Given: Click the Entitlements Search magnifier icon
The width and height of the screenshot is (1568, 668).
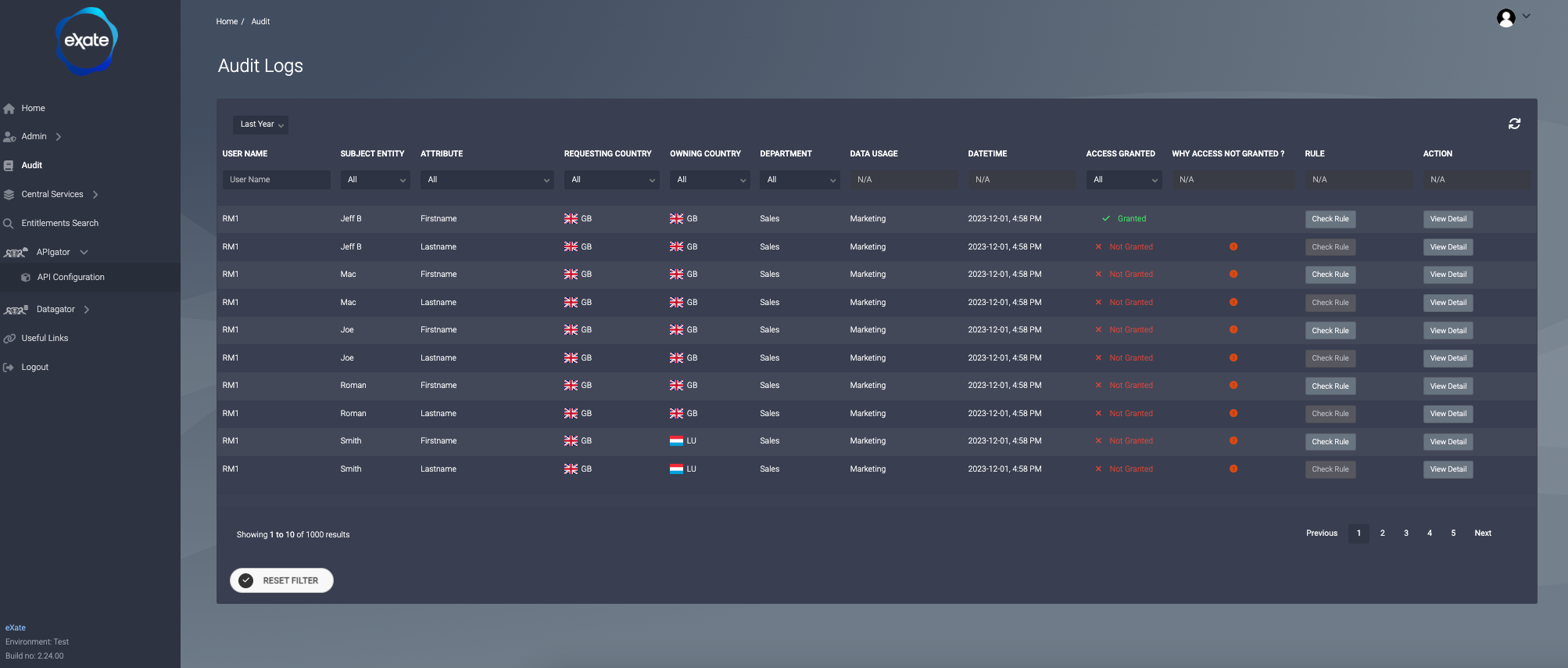Looking at the screenshot, I should pyautogui.click(x=9, y=224).
